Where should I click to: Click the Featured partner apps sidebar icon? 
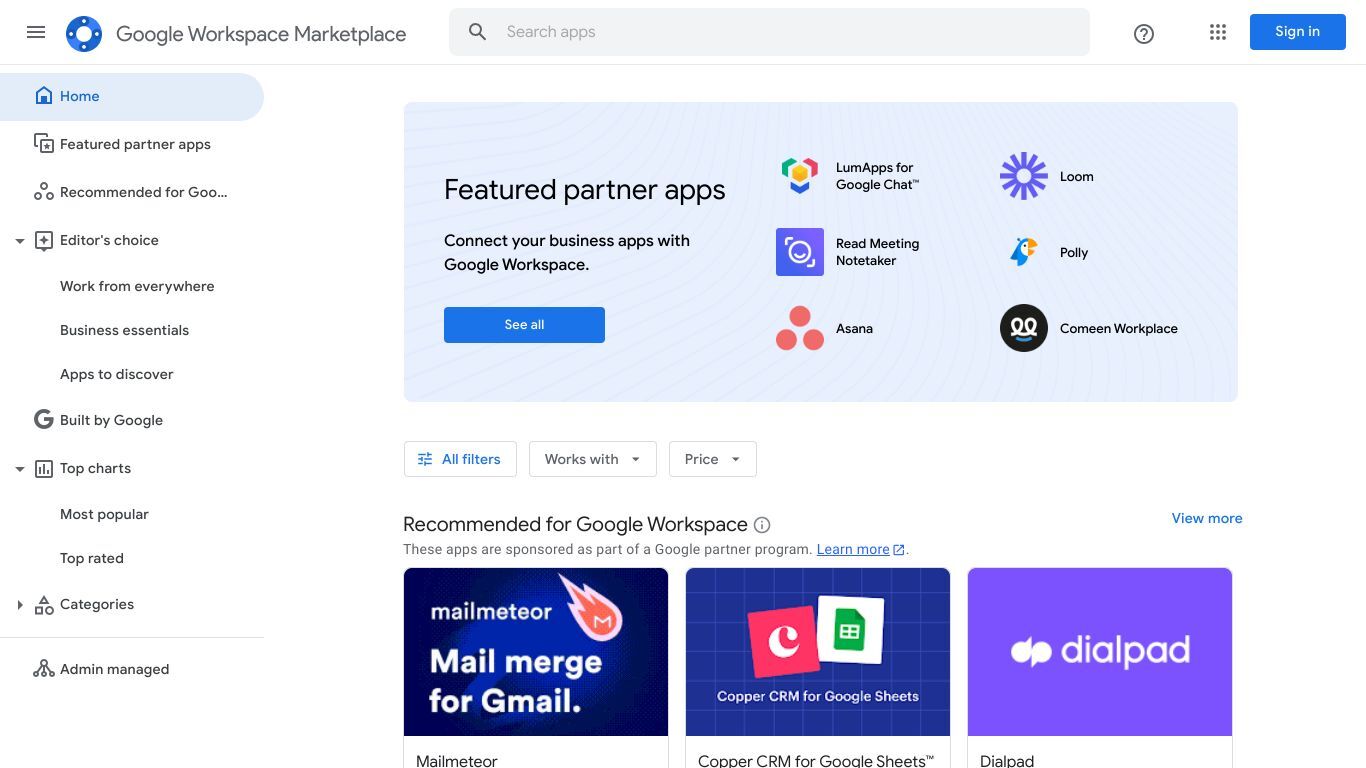(44, 144)
